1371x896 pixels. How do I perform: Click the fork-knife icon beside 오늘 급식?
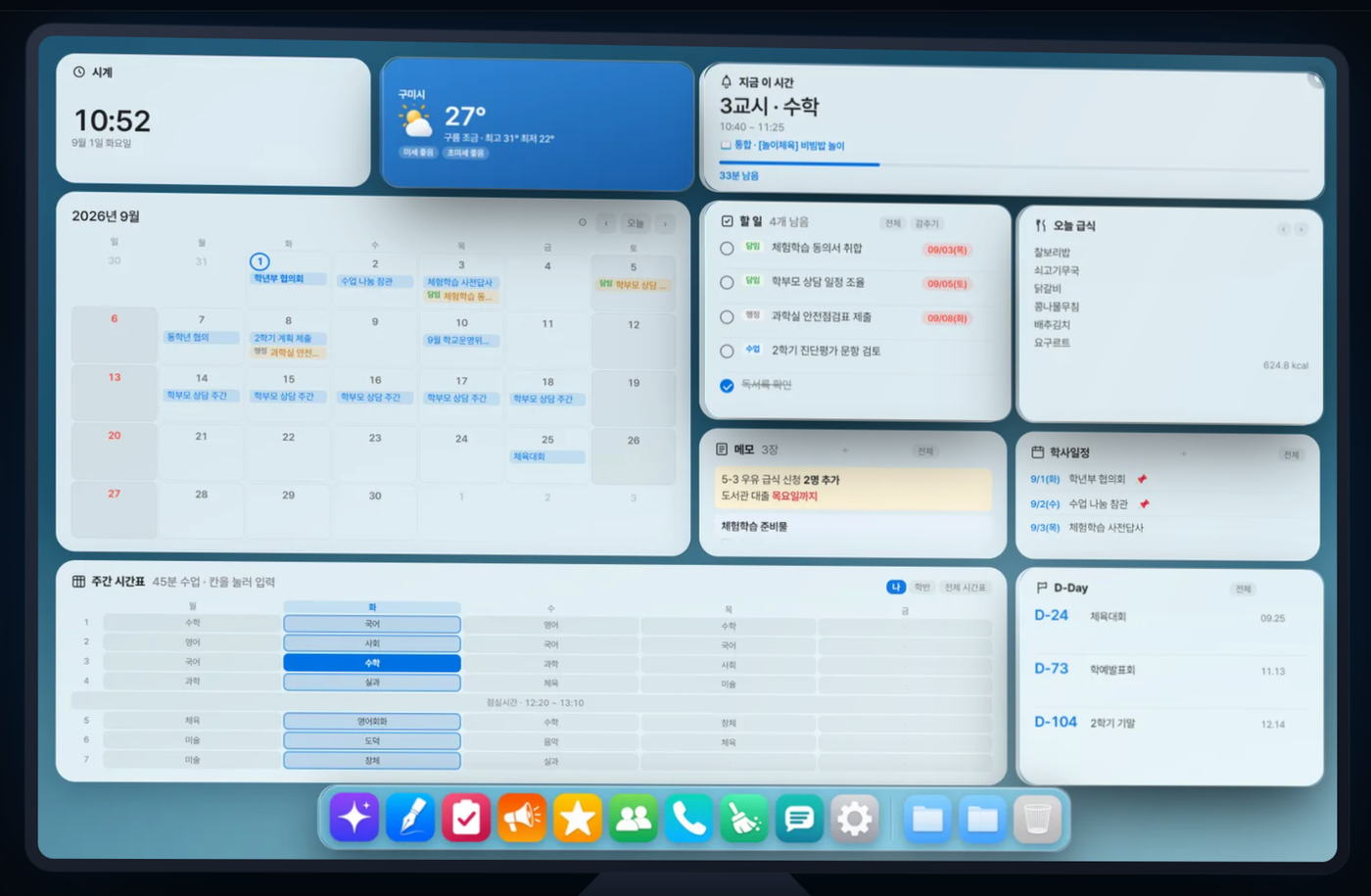(1040, 225)
